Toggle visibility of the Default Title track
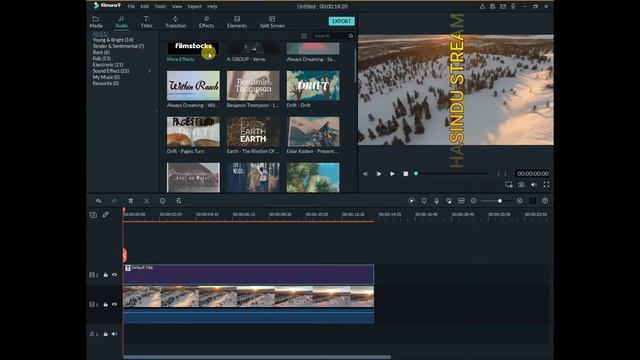Image resolution: width=640 pixels, height=360 pixels. (x=114, y=275)
